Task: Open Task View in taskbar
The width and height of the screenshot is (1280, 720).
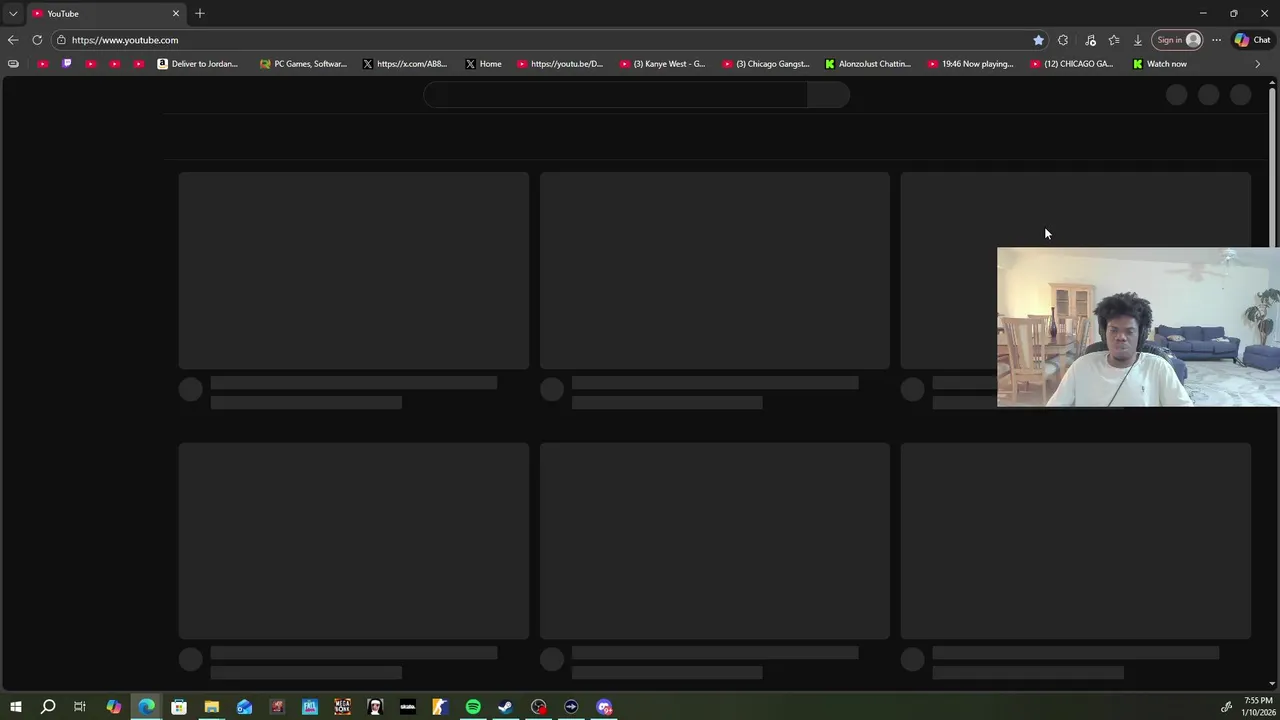Action: [80, 707]
